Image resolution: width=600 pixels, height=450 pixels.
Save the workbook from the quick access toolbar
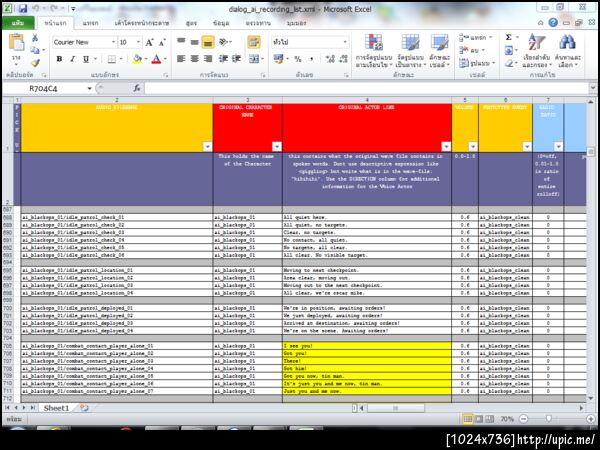pos(23,8)
